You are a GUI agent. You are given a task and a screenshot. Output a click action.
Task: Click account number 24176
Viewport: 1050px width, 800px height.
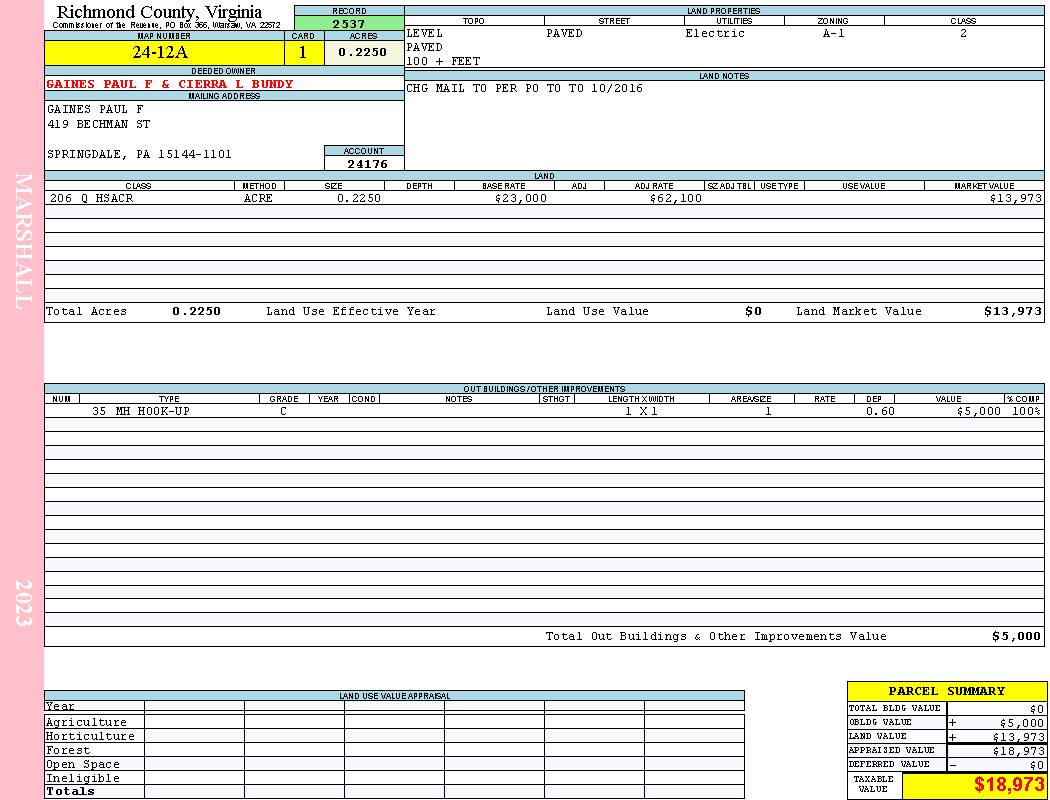coord(367,164)
